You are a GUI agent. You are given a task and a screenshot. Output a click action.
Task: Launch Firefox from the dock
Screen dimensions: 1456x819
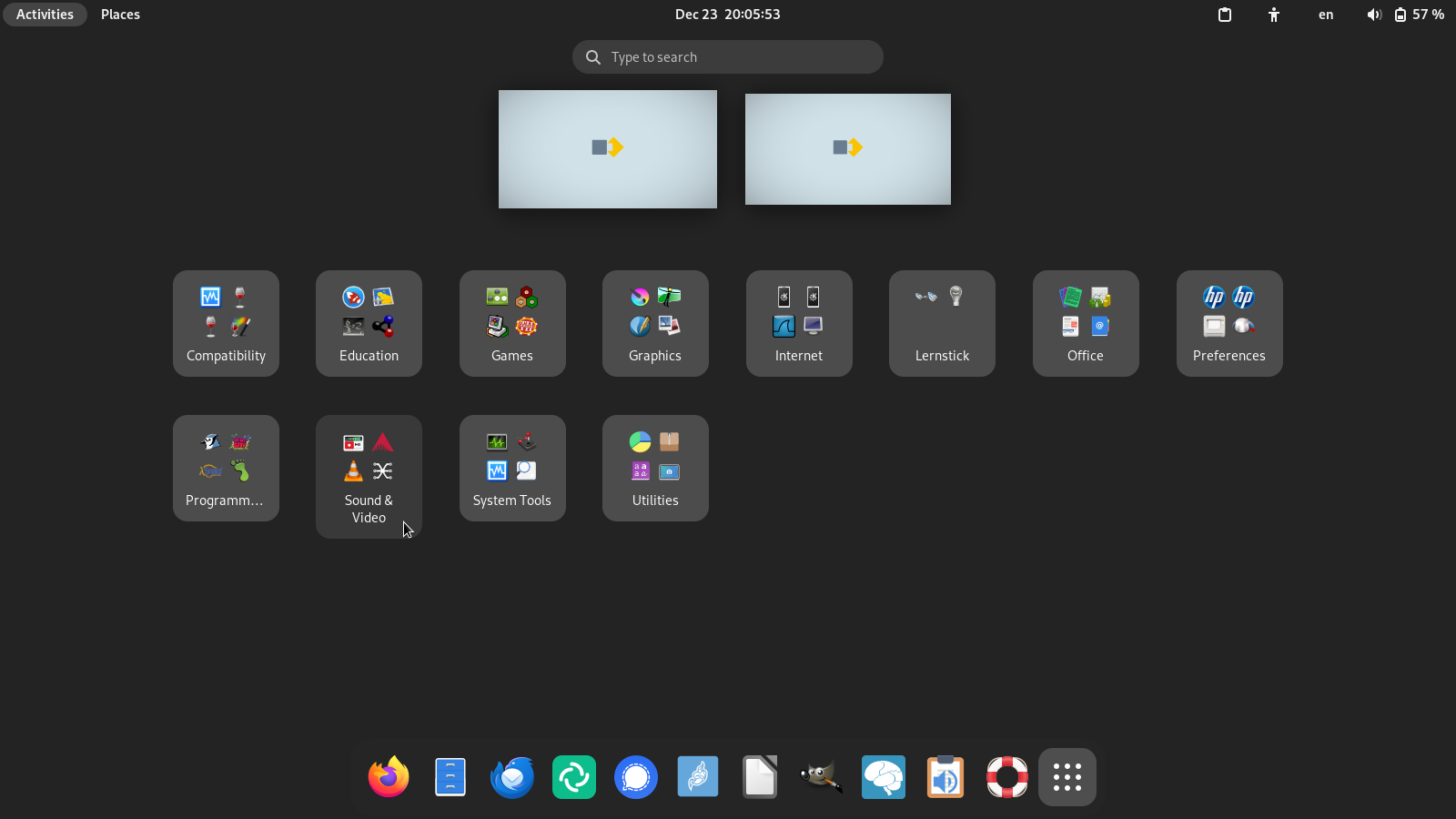pos(389,777)
